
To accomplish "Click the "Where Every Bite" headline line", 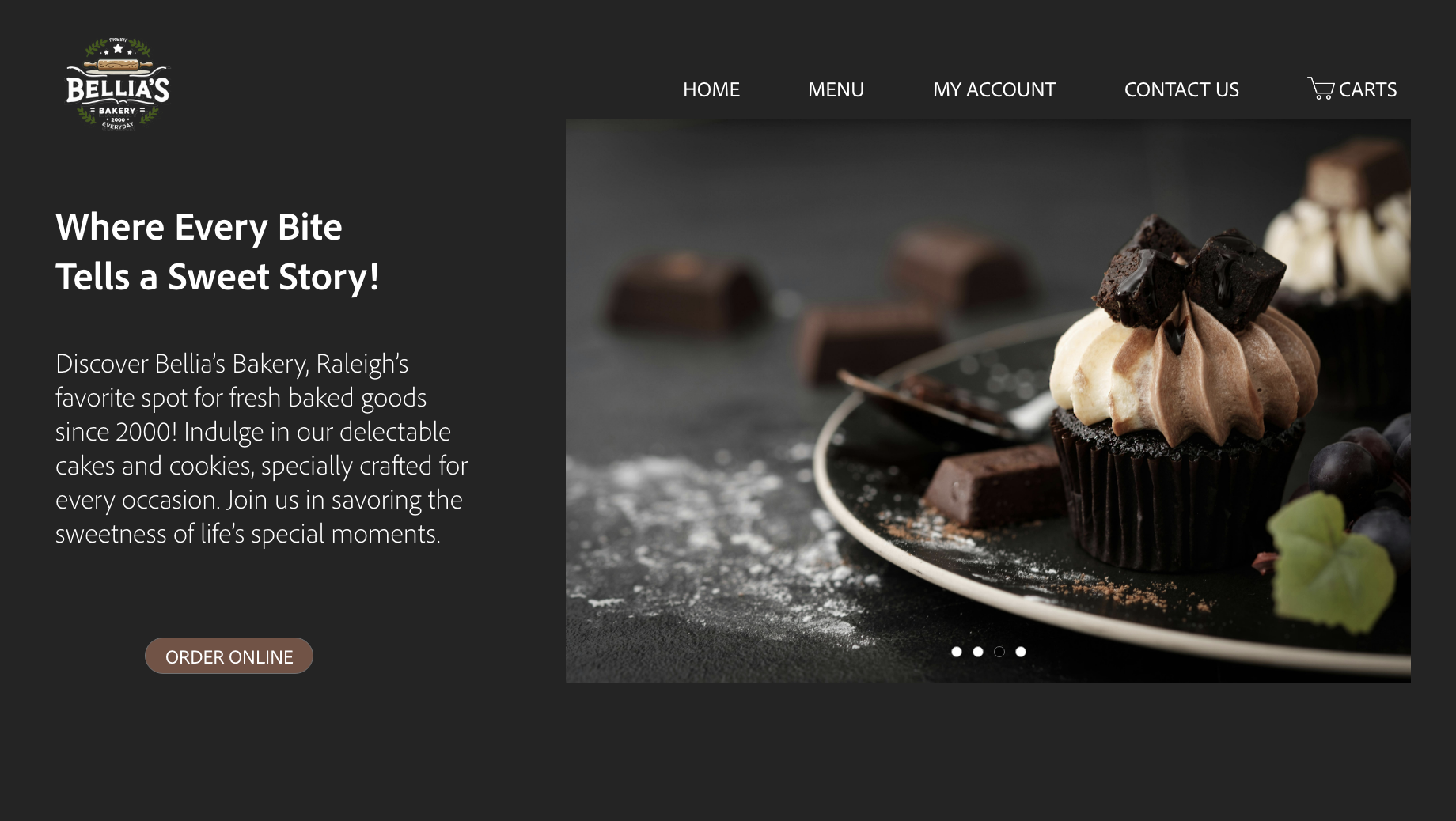I will pyautogui.click(x=199, y=227).
